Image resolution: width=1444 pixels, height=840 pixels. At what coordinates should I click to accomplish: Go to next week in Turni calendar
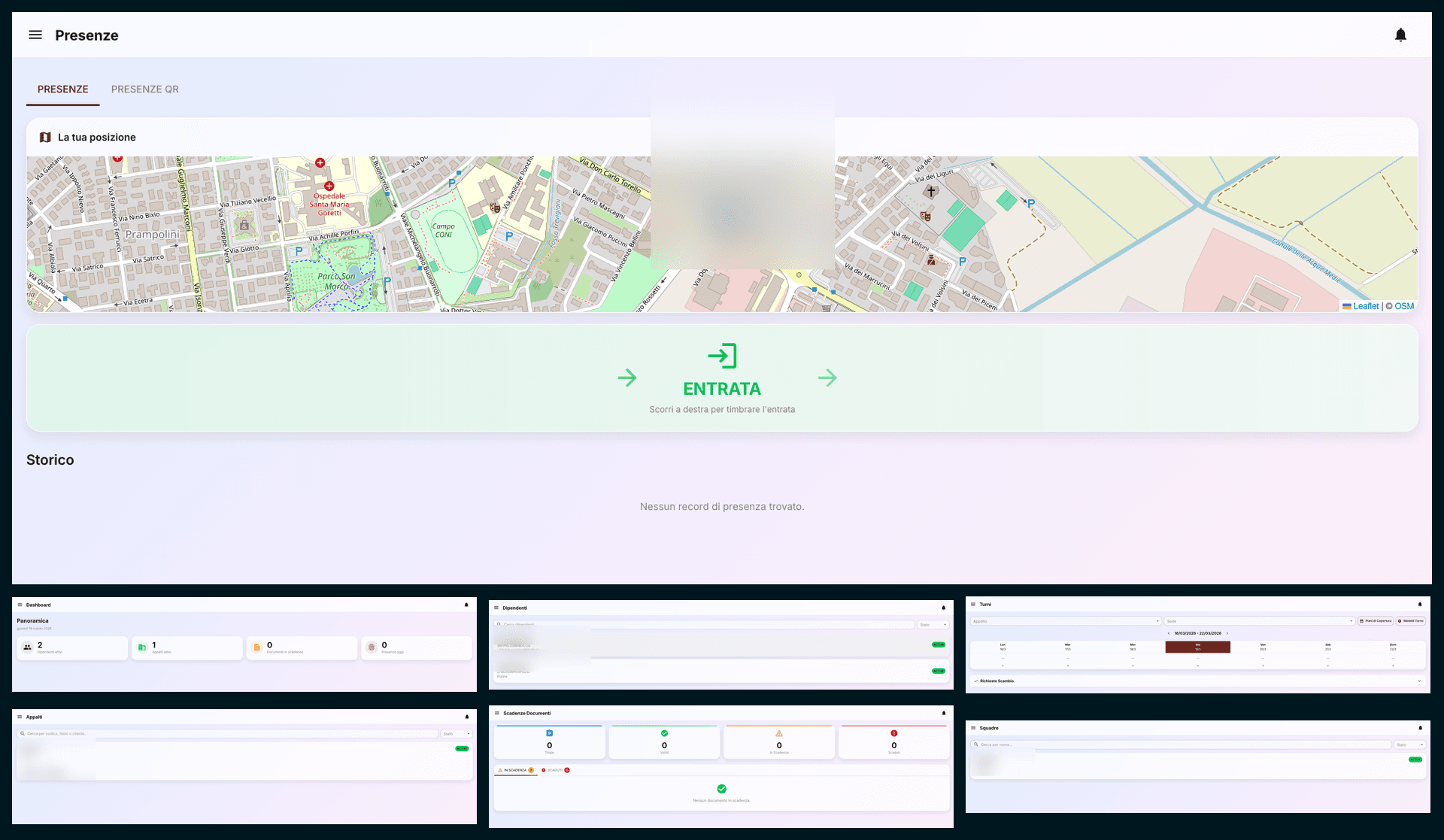[x=1227, y=633]
